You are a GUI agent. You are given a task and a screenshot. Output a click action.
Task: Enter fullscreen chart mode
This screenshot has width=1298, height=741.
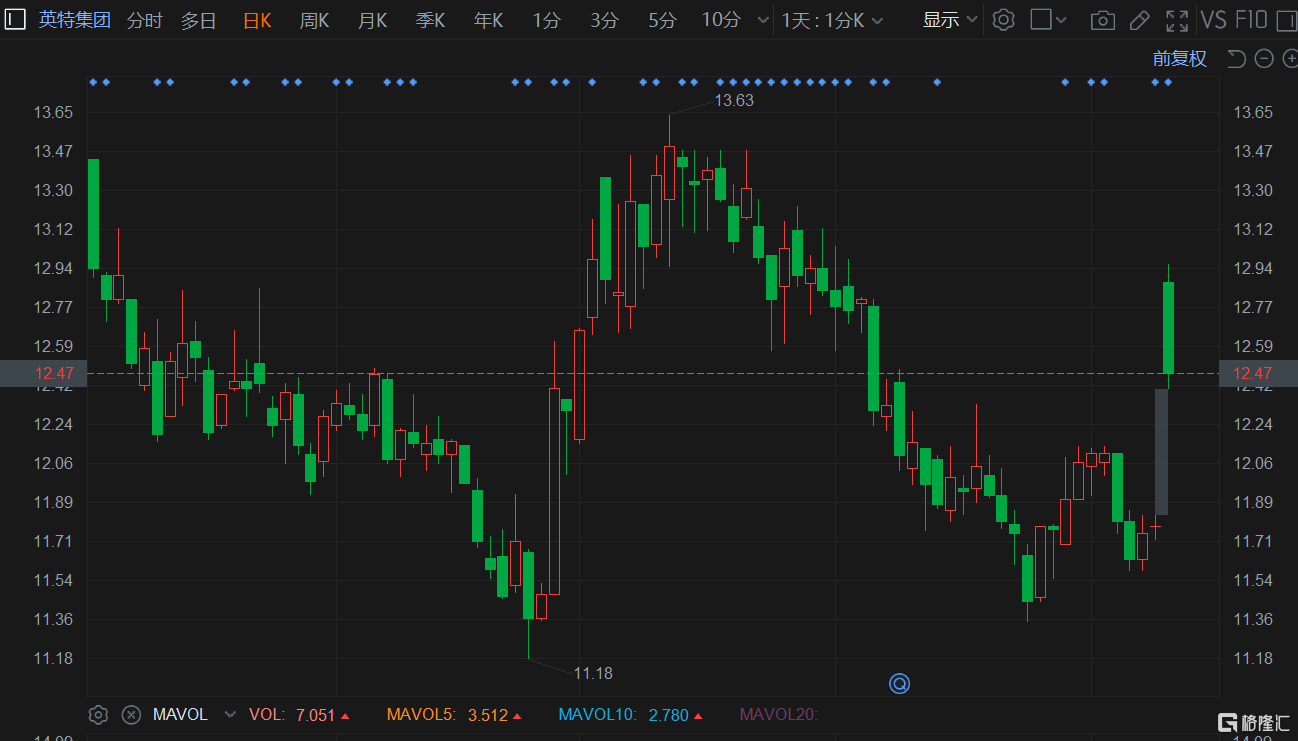click(1177, 20)
